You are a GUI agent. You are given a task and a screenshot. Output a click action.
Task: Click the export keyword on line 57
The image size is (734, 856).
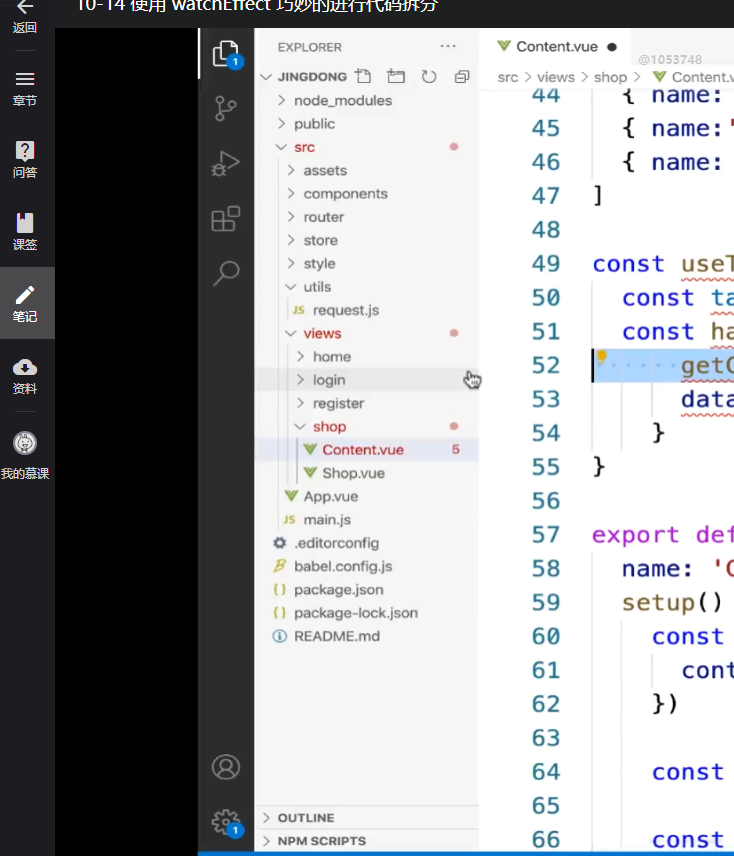[636, 534]
